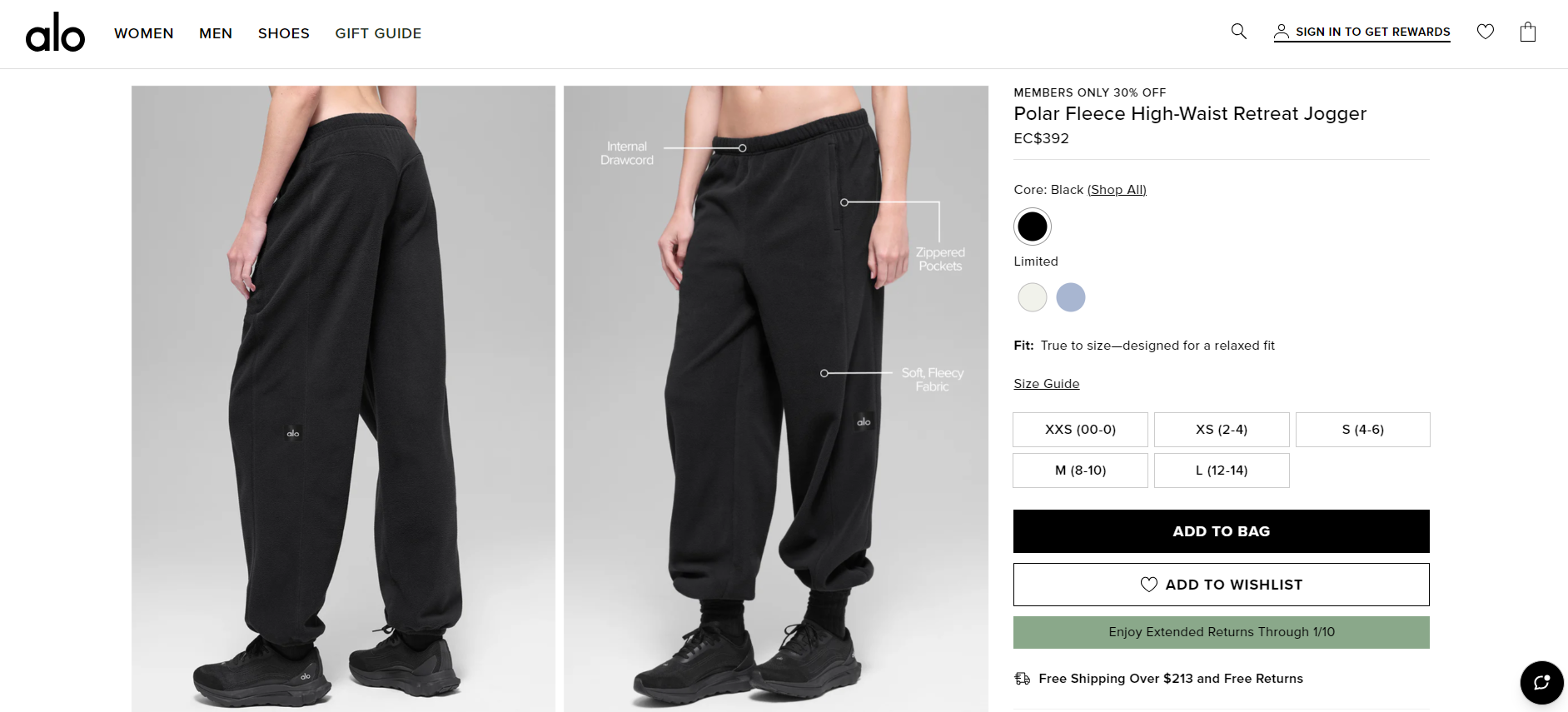Open the Women menu
This screenshot has width=1568, height=712.
(144, 33)
